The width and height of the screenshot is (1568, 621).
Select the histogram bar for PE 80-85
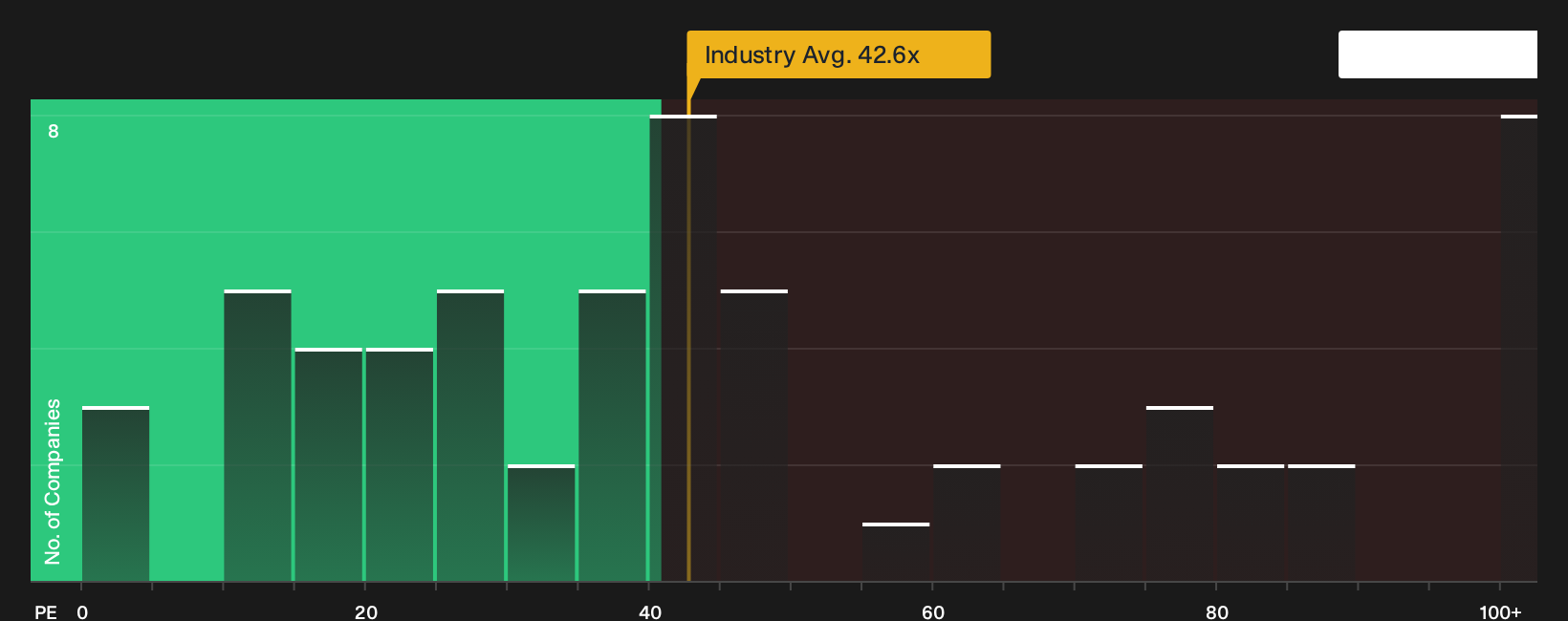1251,523
